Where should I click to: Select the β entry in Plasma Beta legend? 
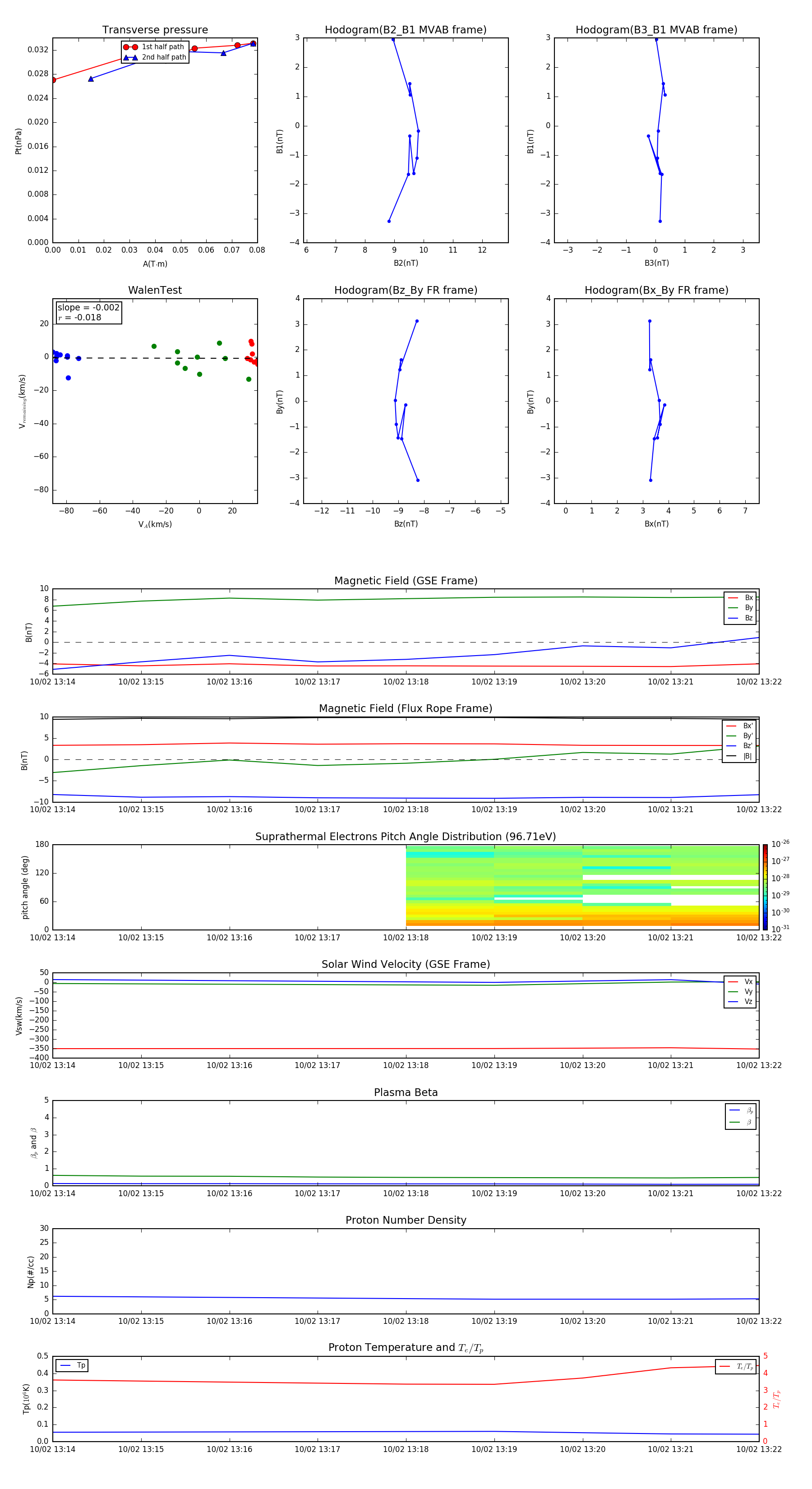pyautogui.click(x=741, y=1122)
